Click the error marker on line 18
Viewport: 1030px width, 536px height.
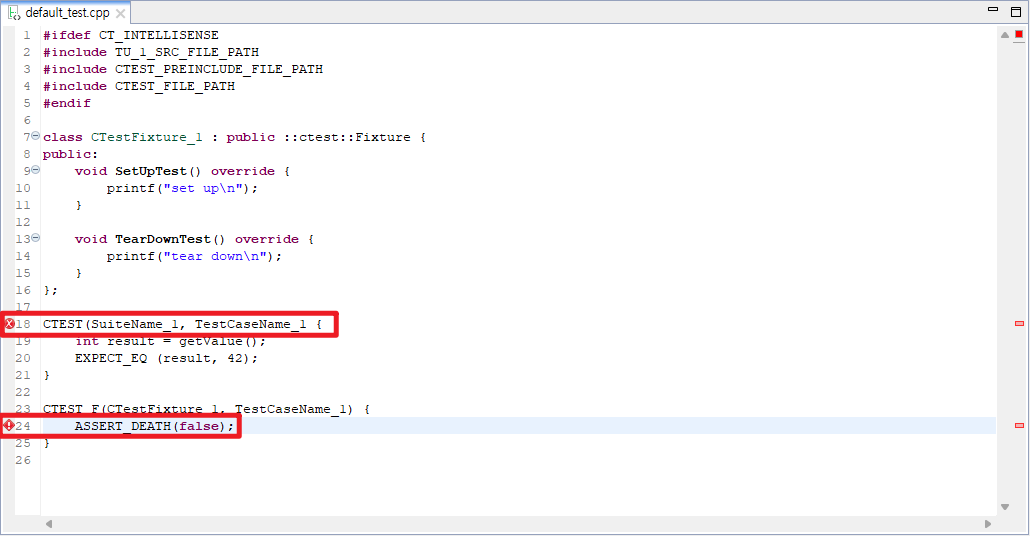point(9,324)
